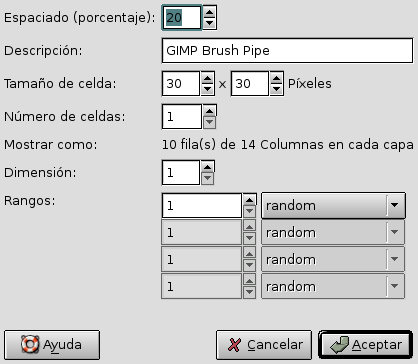
Task: Confirm with the Aceptar button
Action: (x=365, y=345)
